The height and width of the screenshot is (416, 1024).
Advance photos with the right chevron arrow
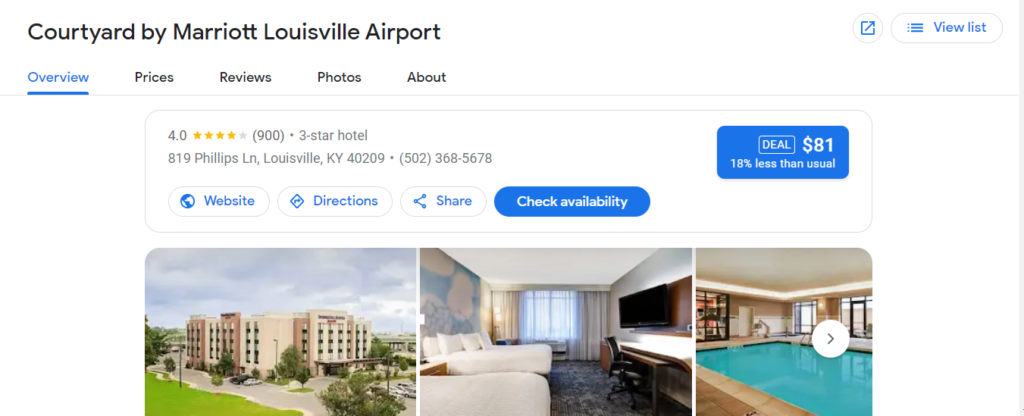pos(831,339)
